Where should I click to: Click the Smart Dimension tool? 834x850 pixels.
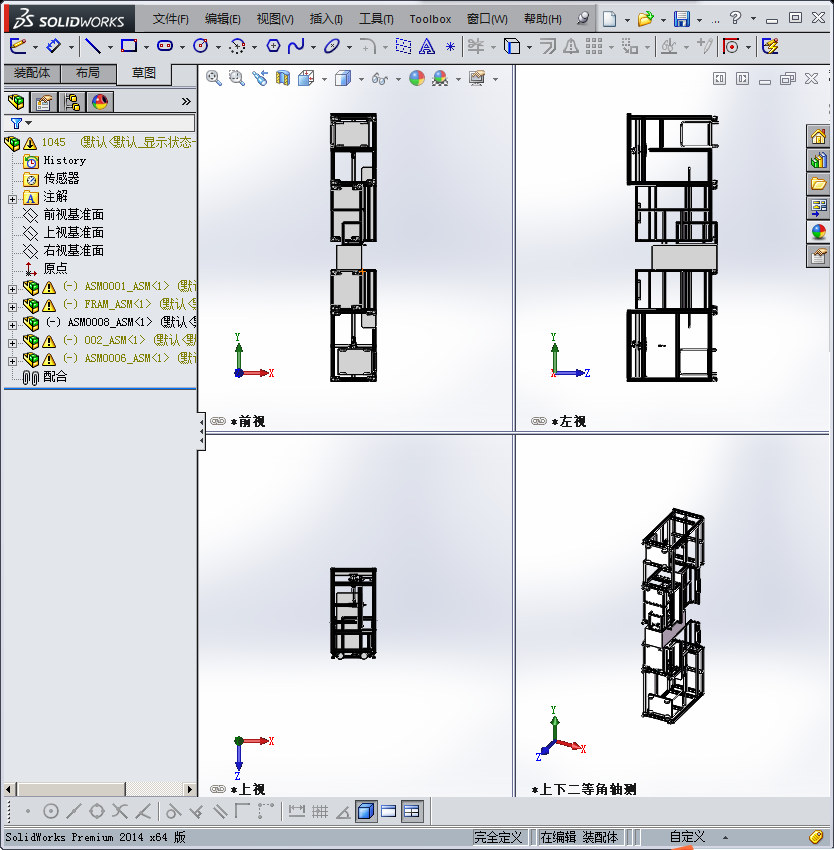(x=53, y=47)
